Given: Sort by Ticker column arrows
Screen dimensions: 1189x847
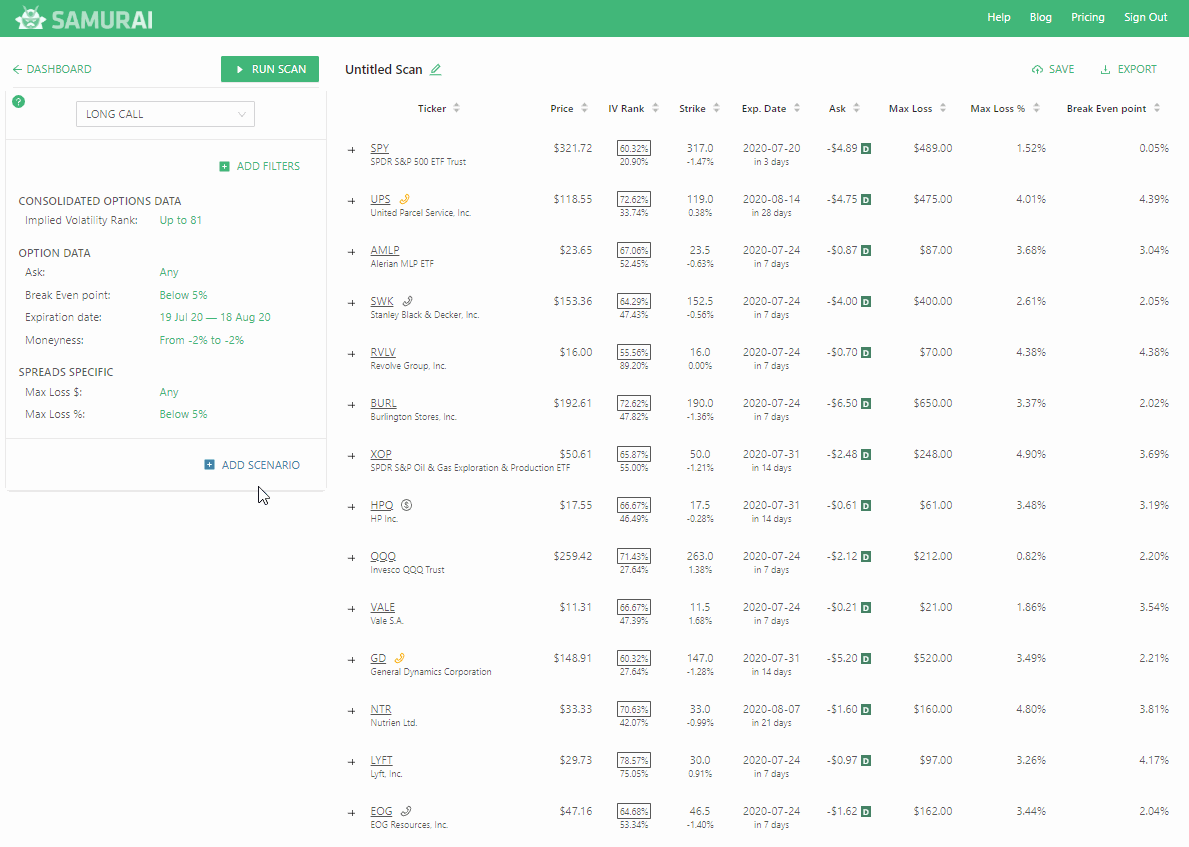Looking at the screenshot, I should click(x=456, y=108).
